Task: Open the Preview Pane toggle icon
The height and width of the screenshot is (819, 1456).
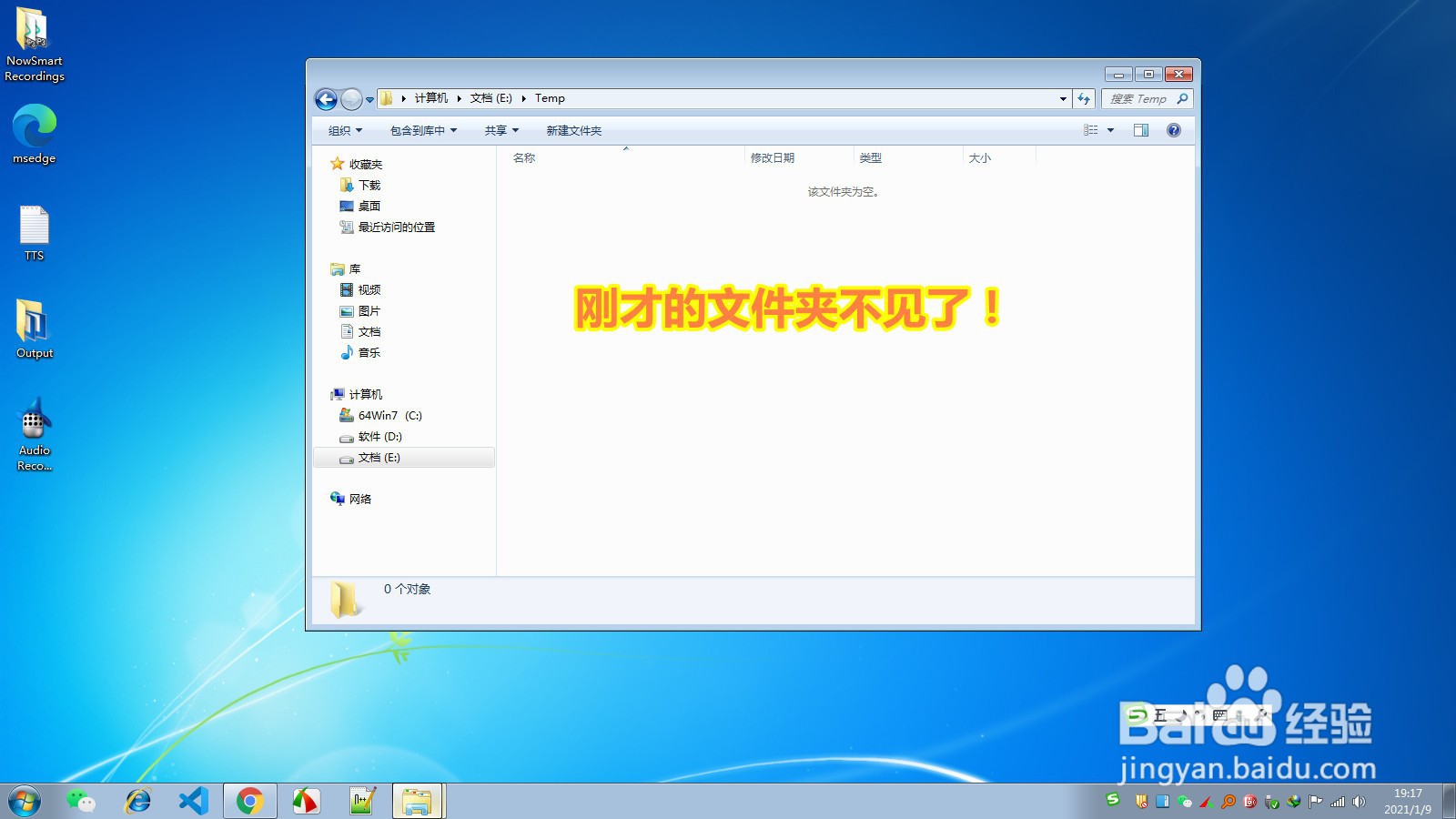Action: (1141, 129)
